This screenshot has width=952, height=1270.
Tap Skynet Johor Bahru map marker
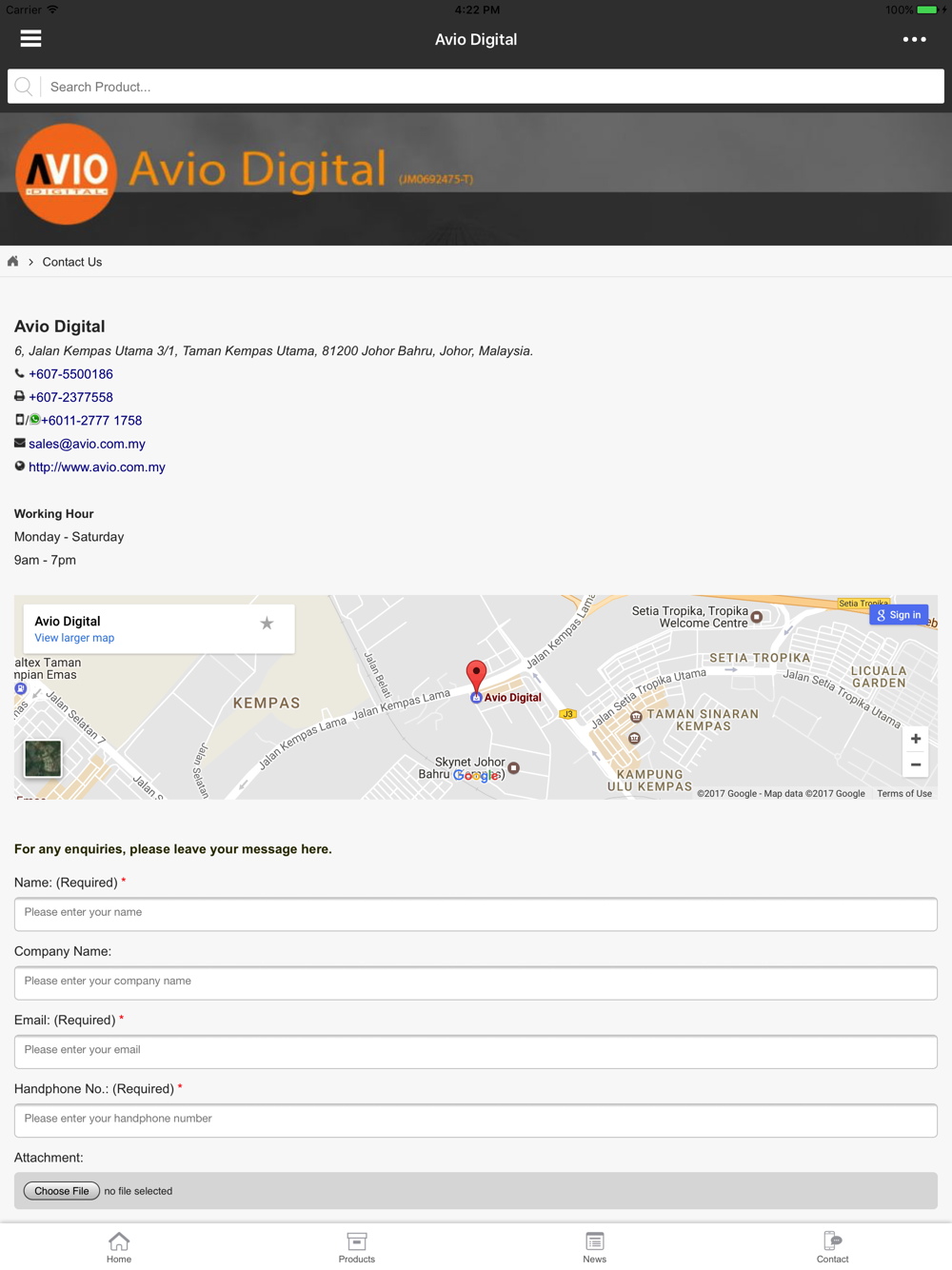(514, 768)
